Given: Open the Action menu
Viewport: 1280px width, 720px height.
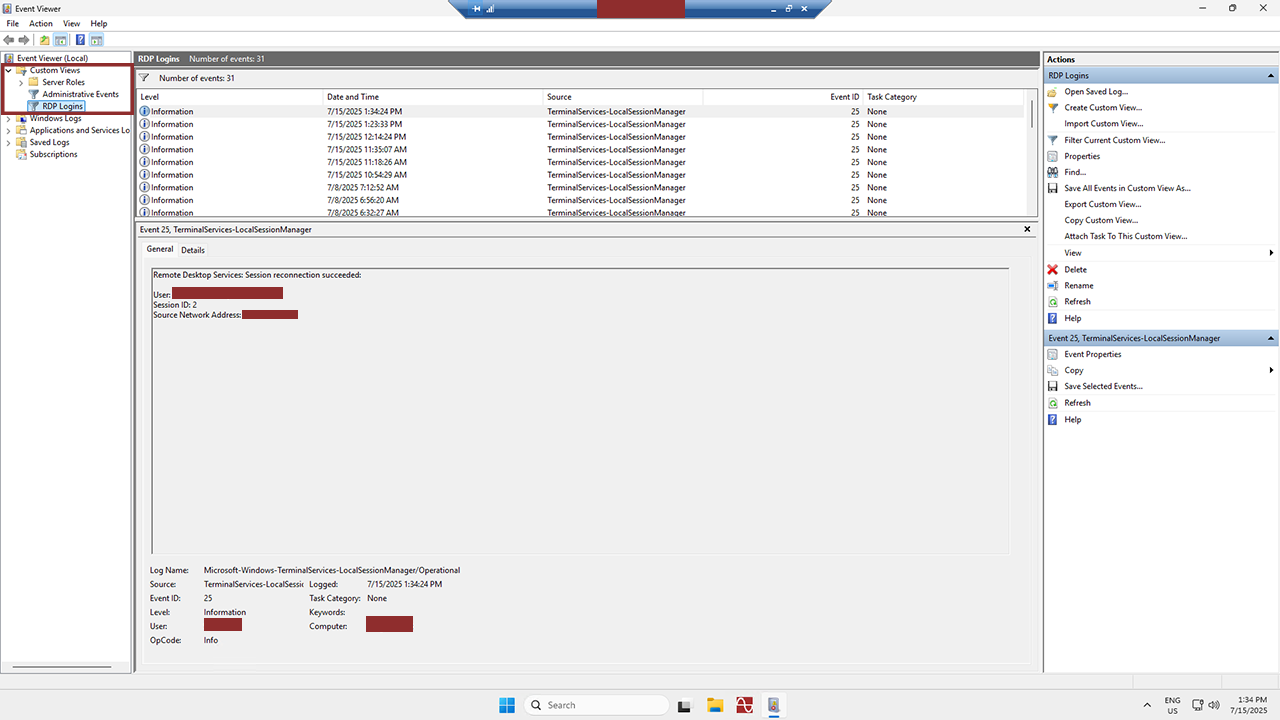Looking at the screenshot, I should coord(41,23).
